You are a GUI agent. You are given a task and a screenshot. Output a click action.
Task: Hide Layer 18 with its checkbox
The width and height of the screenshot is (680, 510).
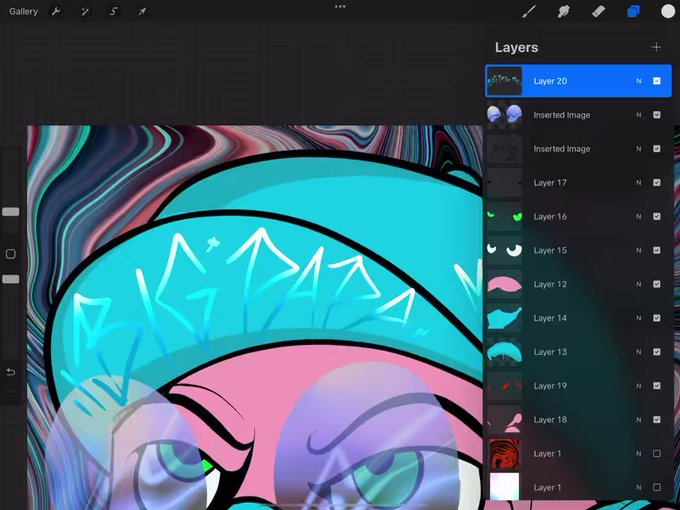657,419
